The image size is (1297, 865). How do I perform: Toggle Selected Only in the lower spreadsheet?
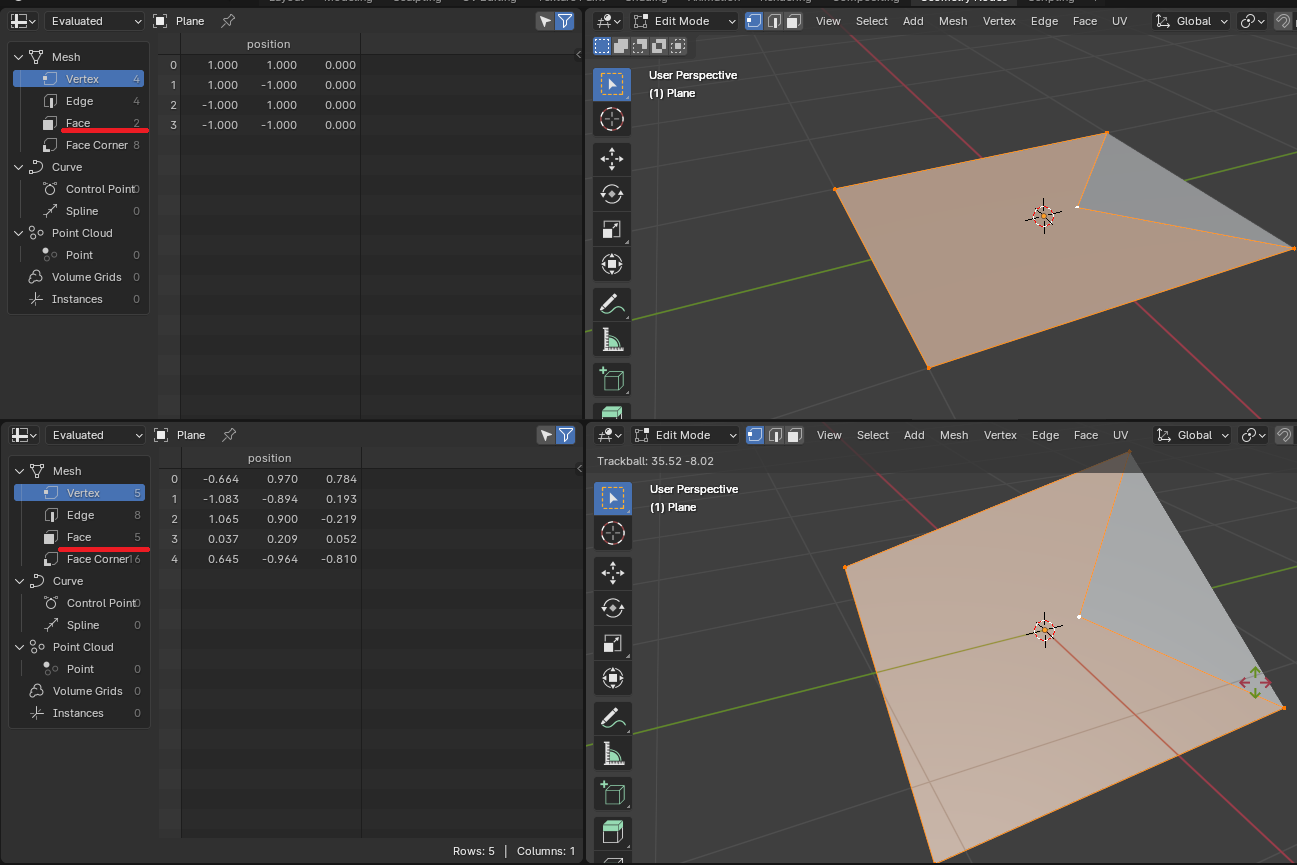pyautogui.click(x=546, y=435)
